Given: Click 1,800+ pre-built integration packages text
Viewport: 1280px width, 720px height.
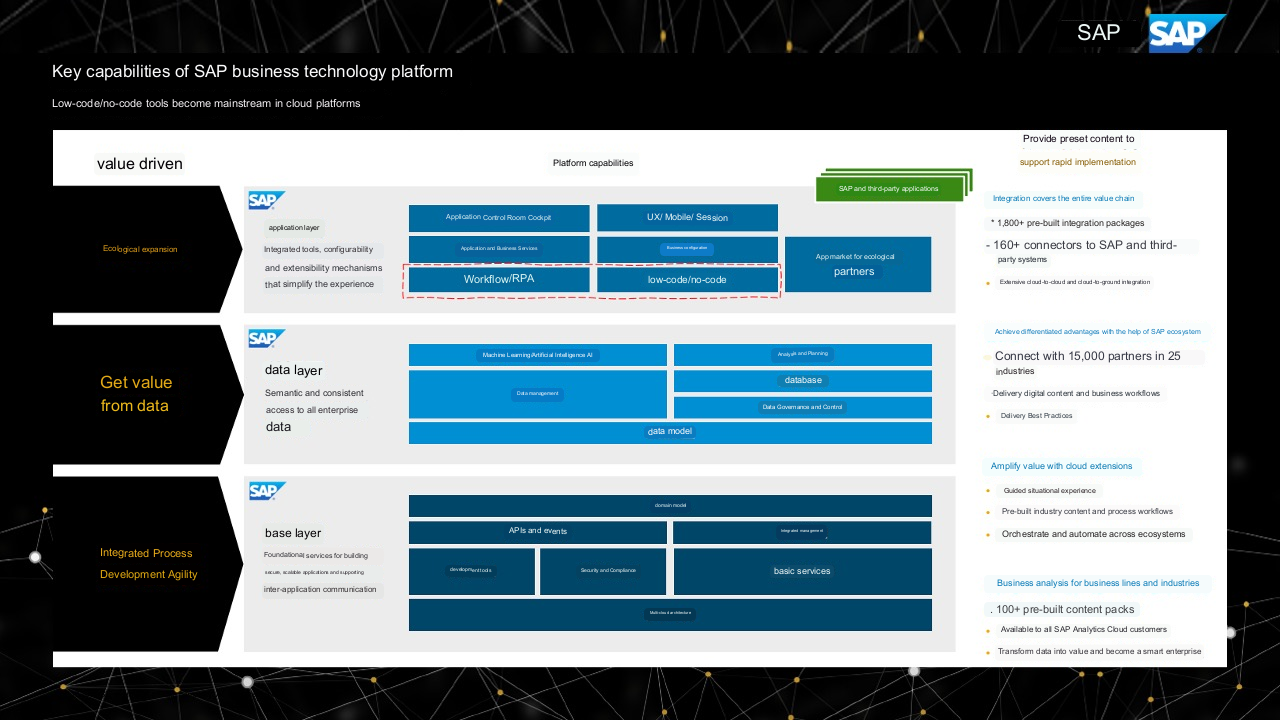Looking at the screenshot, I should [1067, 224].
